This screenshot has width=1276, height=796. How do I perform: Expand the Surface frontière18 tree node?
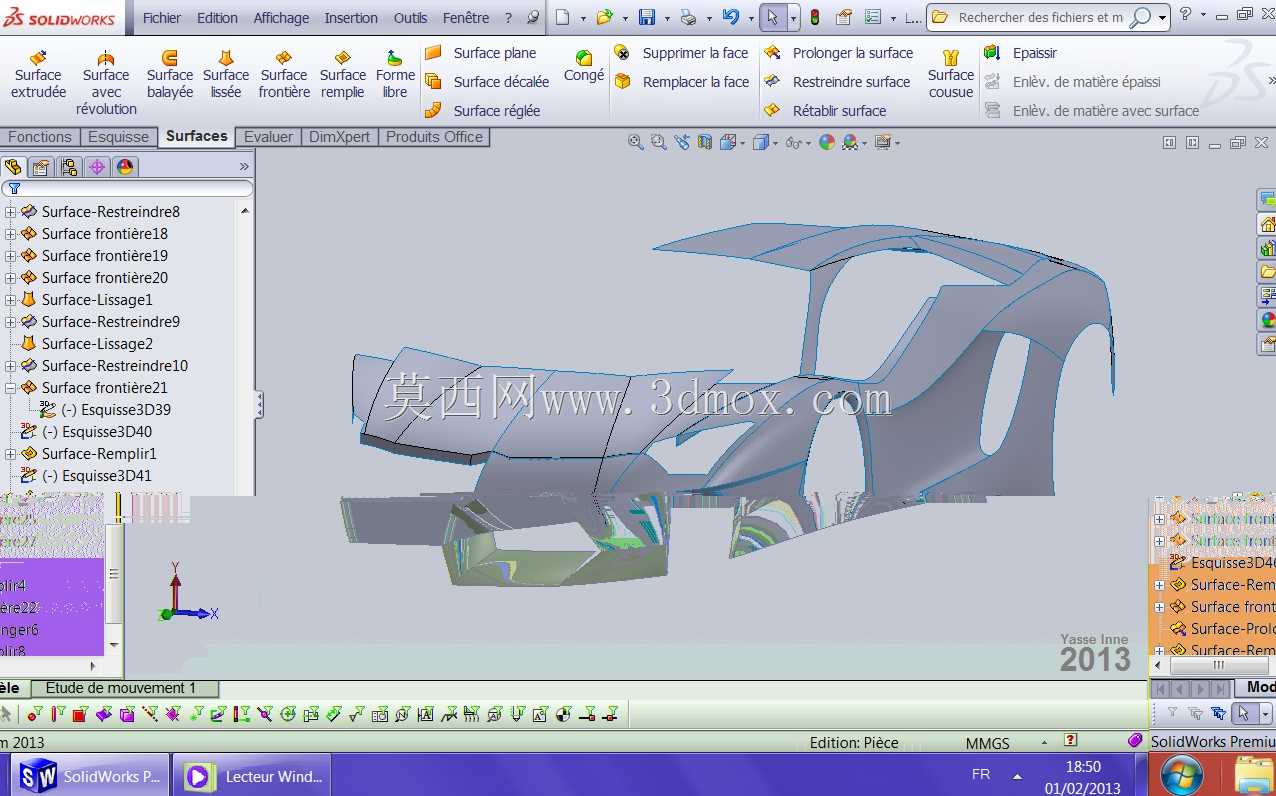[x=11, y=234]
